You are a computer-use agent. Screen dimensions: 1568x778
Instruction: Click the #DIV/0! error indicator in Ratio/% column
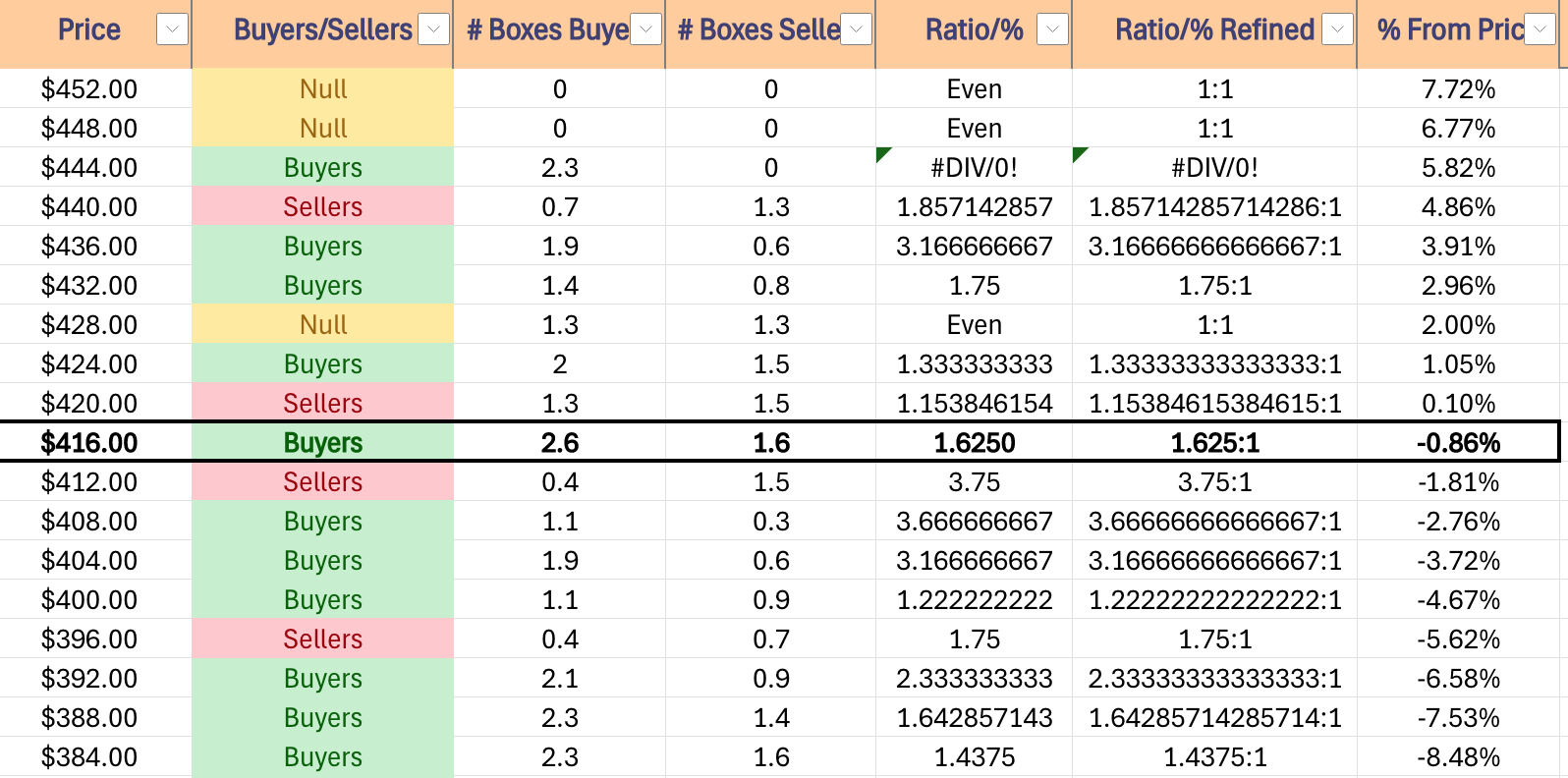pyautogui.click(x=883, y=154)
